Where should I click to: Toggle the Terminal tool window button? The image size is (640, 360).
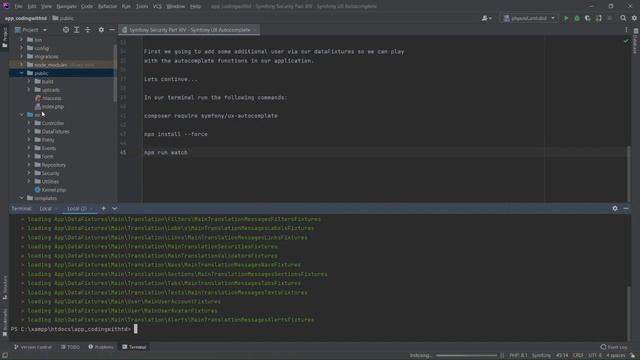click(x=134, y=347)
